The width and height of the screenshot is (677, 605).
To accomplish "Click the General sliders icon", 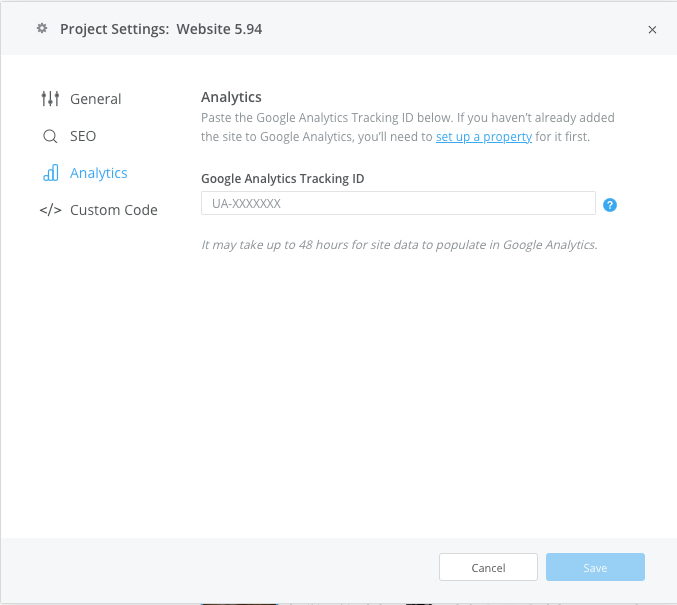I will pos(50,99).
